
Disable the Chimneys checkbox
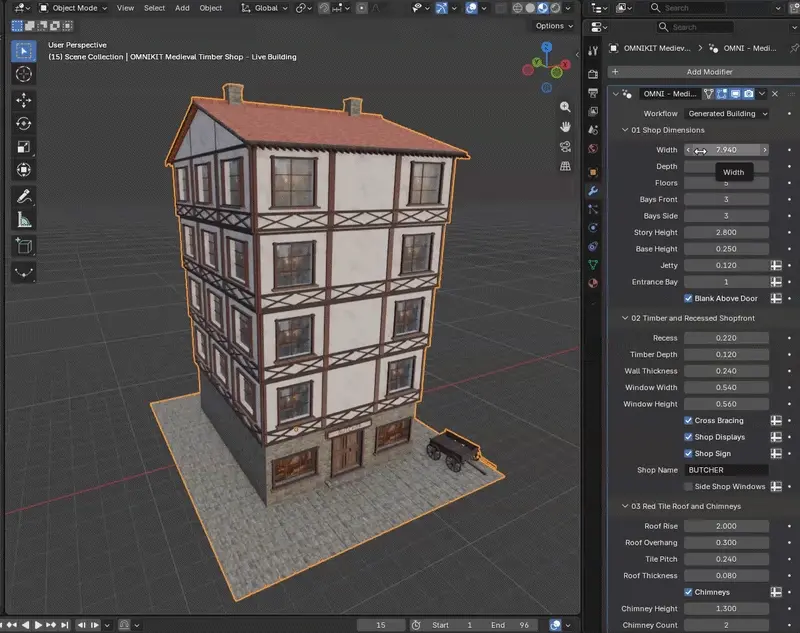(x=688, y=592)
